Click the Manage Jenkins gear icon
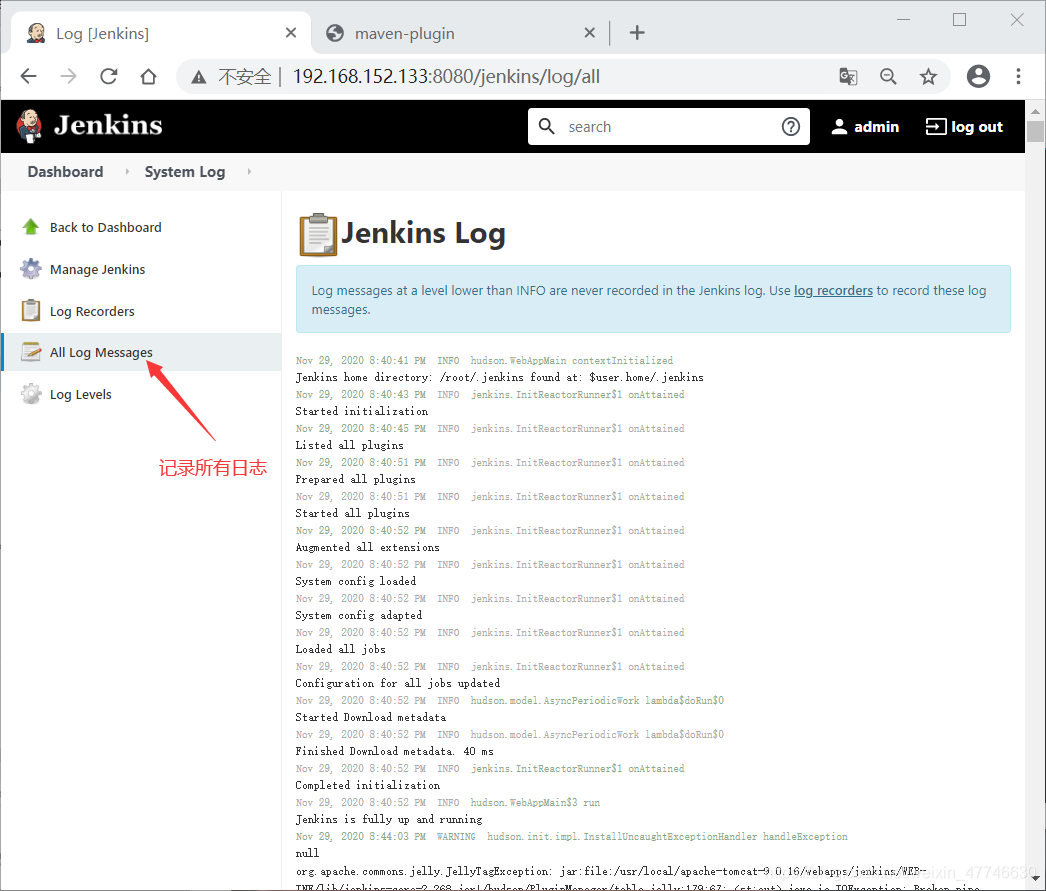The image size is (1046, 891). (x=31, y=269)
